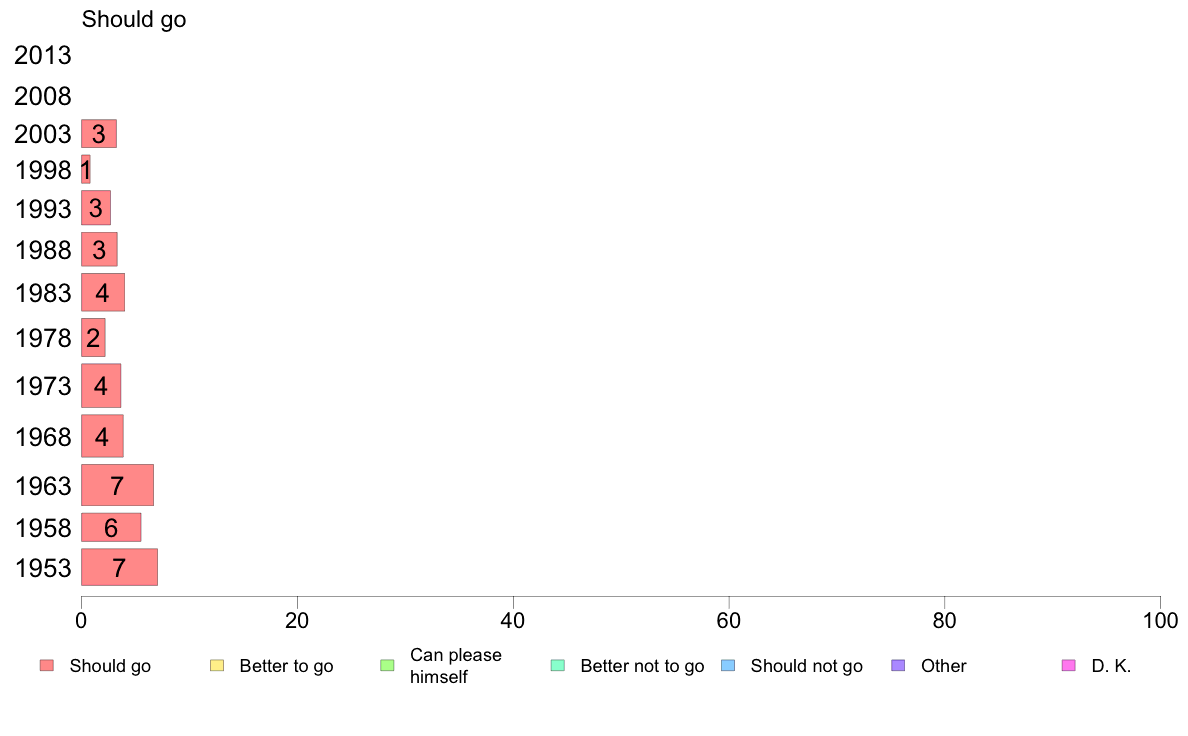Screen dimensions: 1188x736
Task: Click the 1978 bar labeled 2
Action: [93, 337]
